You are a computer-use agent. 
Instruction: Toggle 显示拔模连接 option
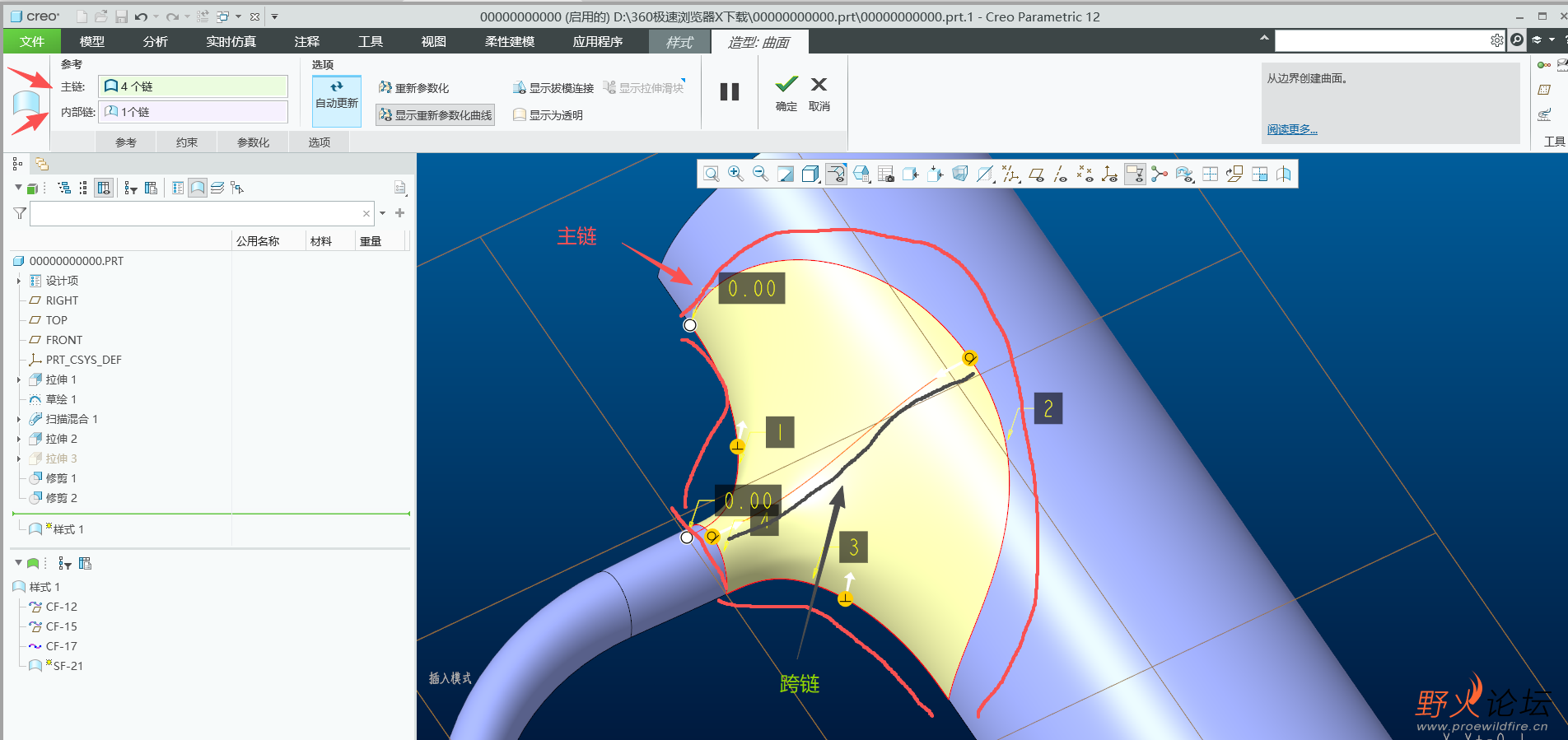click(x=553, y=88)
